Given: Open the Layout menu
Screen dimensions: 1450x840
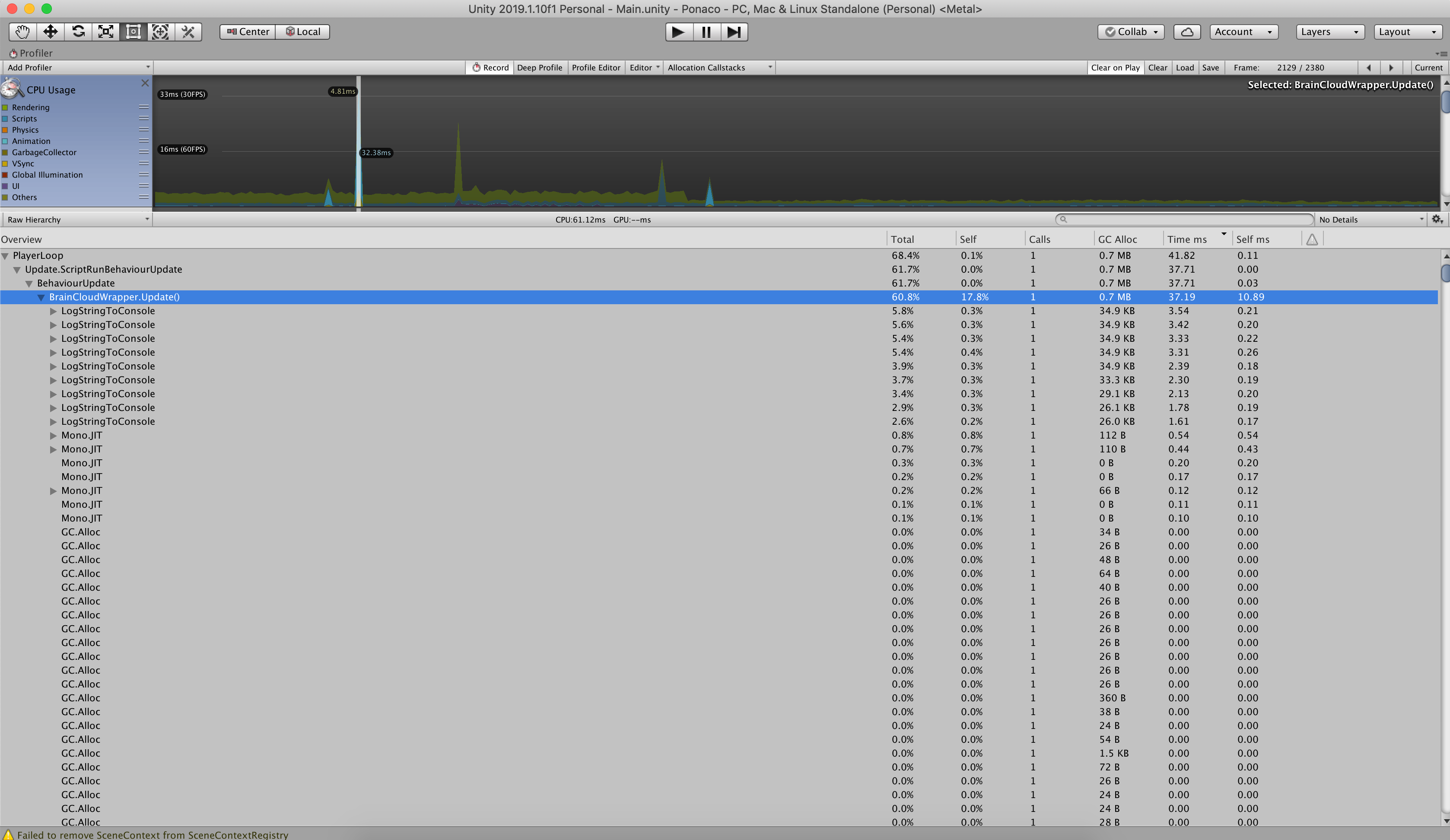Looking at the screenshot, I should (1407, 32).
